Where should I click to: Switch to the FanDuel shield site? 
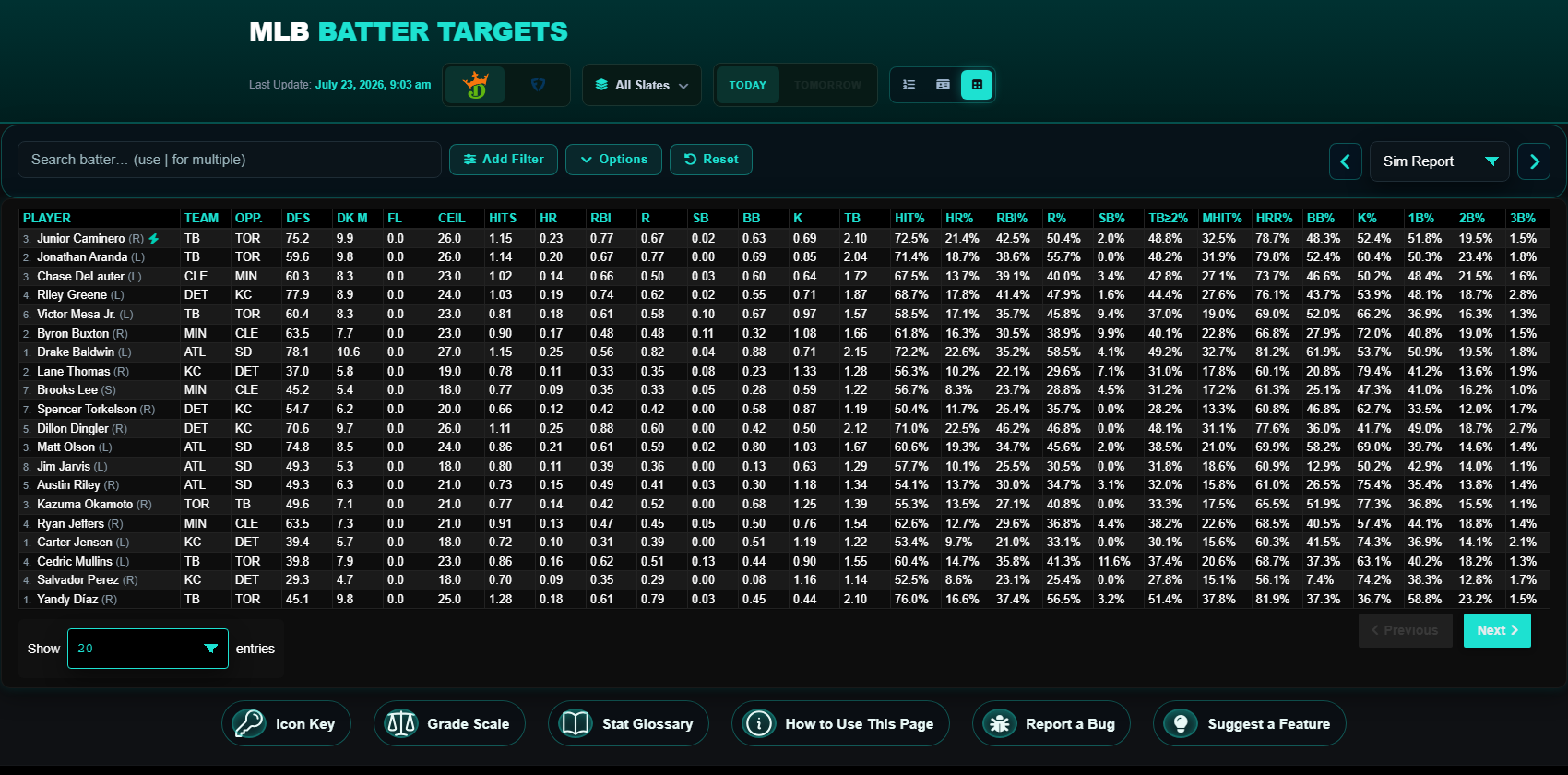(538, 85)
